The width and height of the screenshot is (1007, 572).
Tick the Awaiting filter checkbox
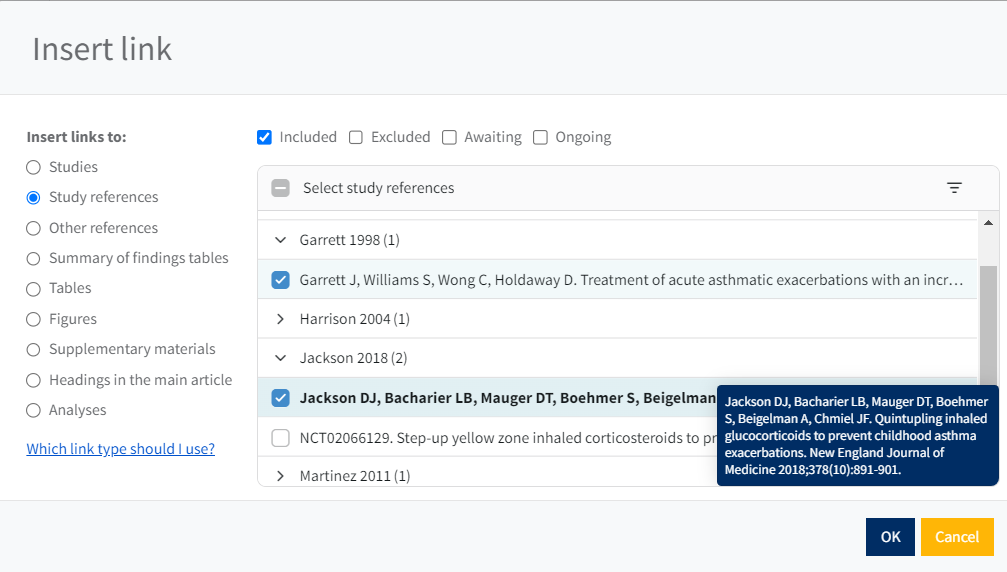[x=450, y=137]
